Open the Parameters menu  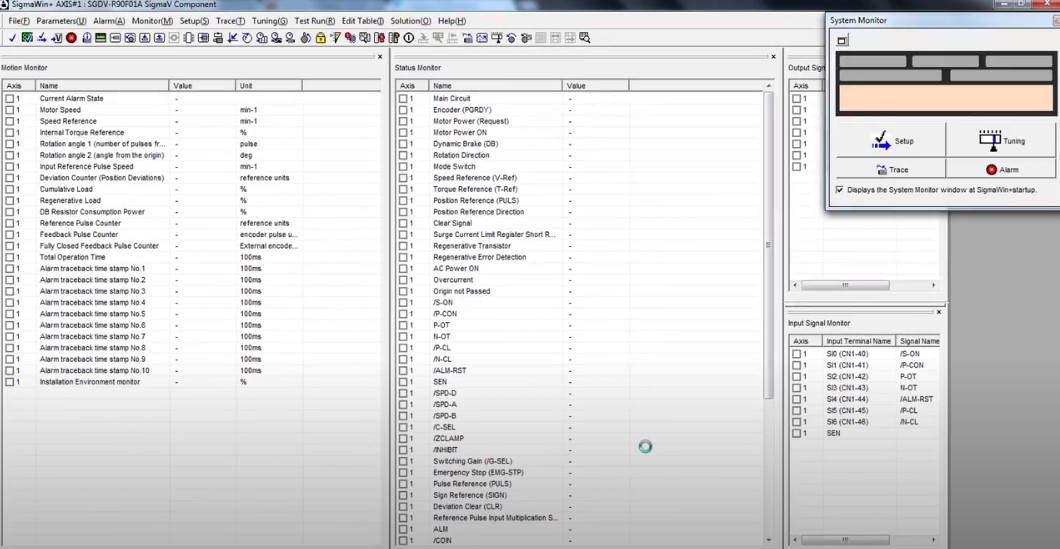(x=61, y=21)
